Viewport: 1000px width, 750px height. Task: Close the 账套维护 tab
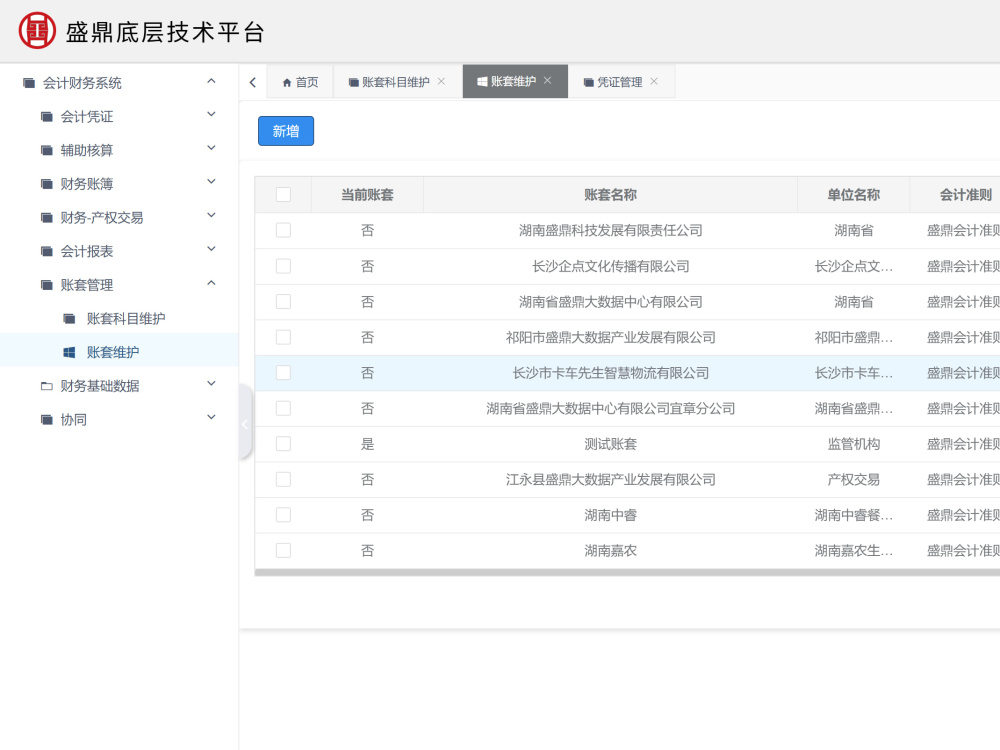(547, 80)
